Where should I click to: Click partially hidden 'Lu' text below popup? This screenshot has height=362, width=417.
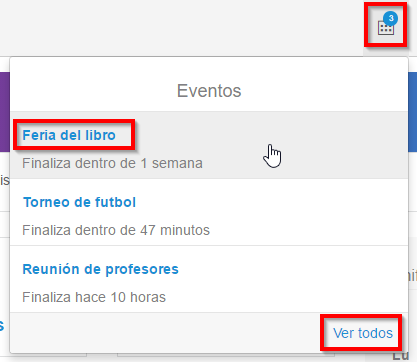point(400,357)
